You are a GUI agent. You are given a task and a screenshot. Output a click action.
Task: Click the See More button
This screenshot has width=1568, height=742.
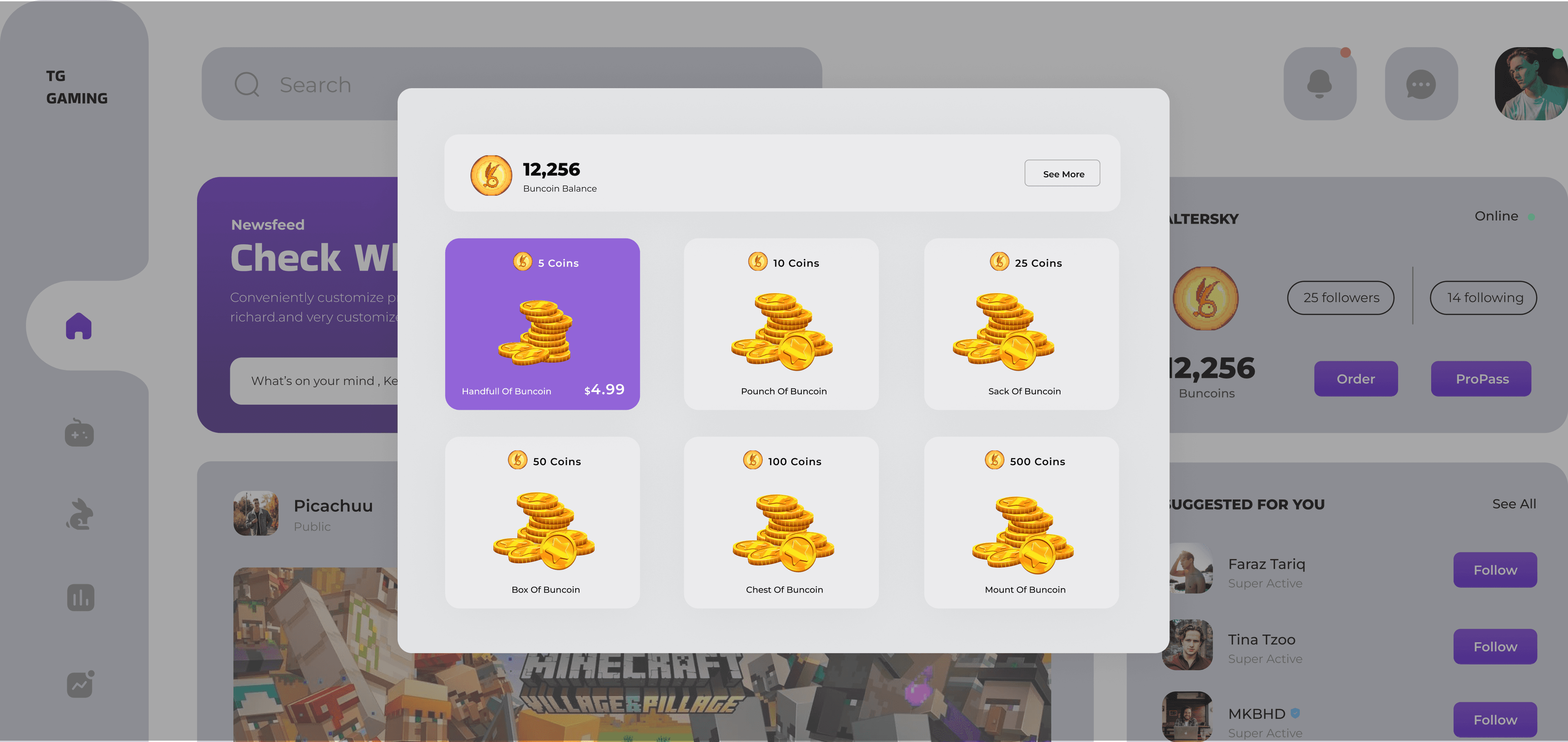pos(1062,174)
